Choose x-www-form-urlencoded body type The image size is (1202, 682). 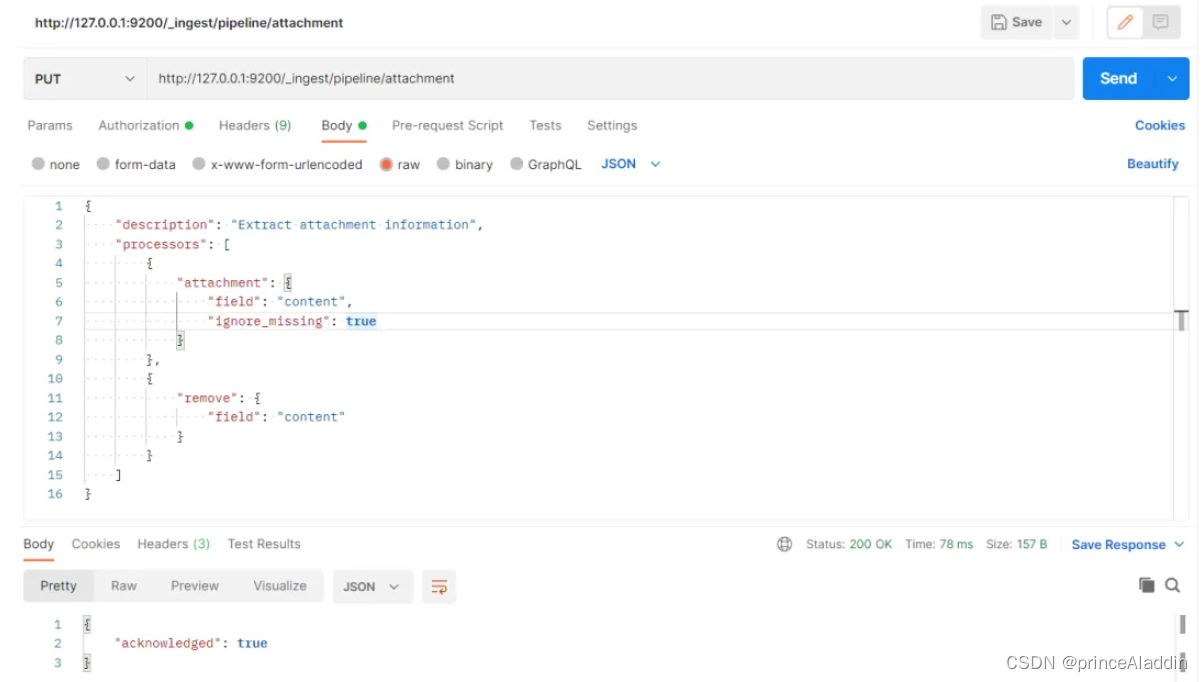(277, 164)
